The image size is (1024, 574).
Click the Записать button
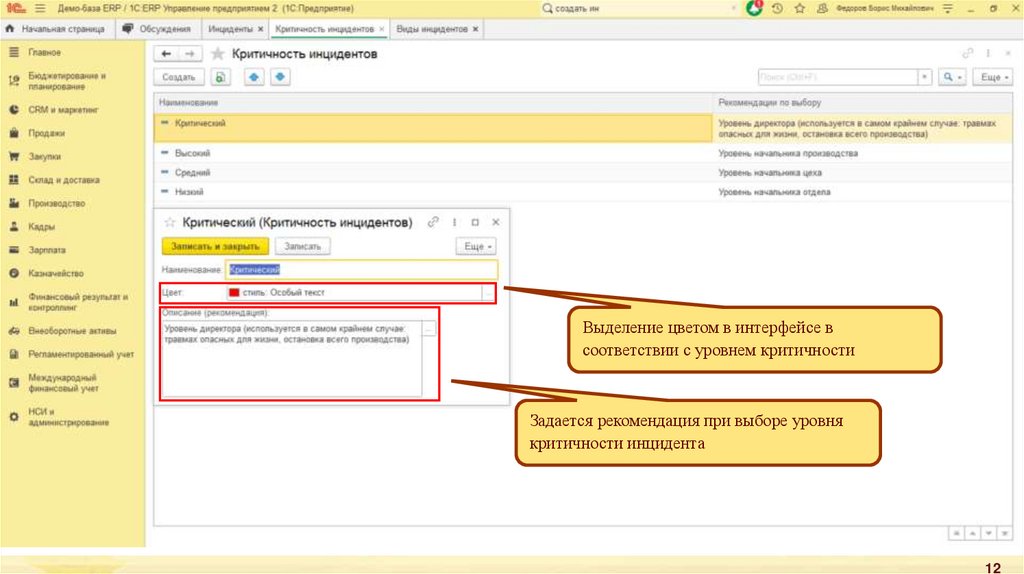(x=302, y=246)
